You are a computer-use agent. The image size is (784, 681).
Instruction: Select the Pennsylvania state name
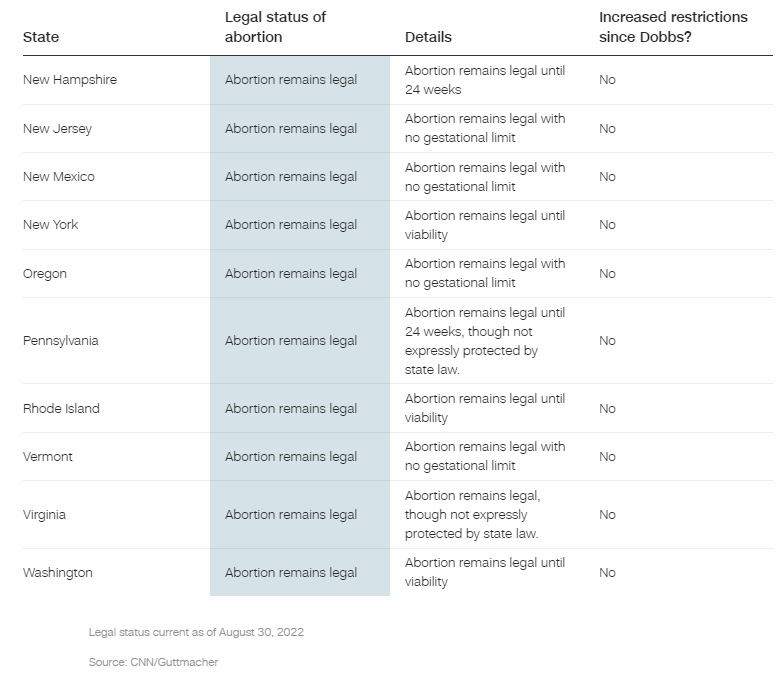(x=61, y=341)
